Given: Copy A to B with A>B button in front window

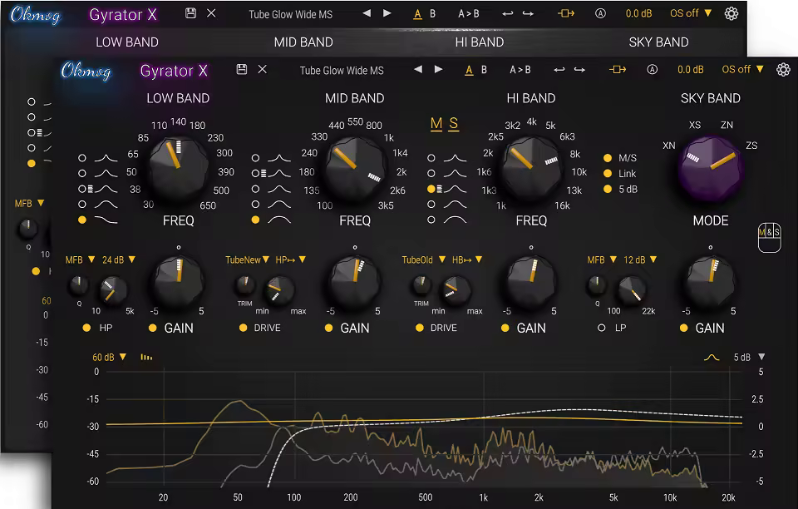Looking at the screenshot, I should (x=520, y=70).
